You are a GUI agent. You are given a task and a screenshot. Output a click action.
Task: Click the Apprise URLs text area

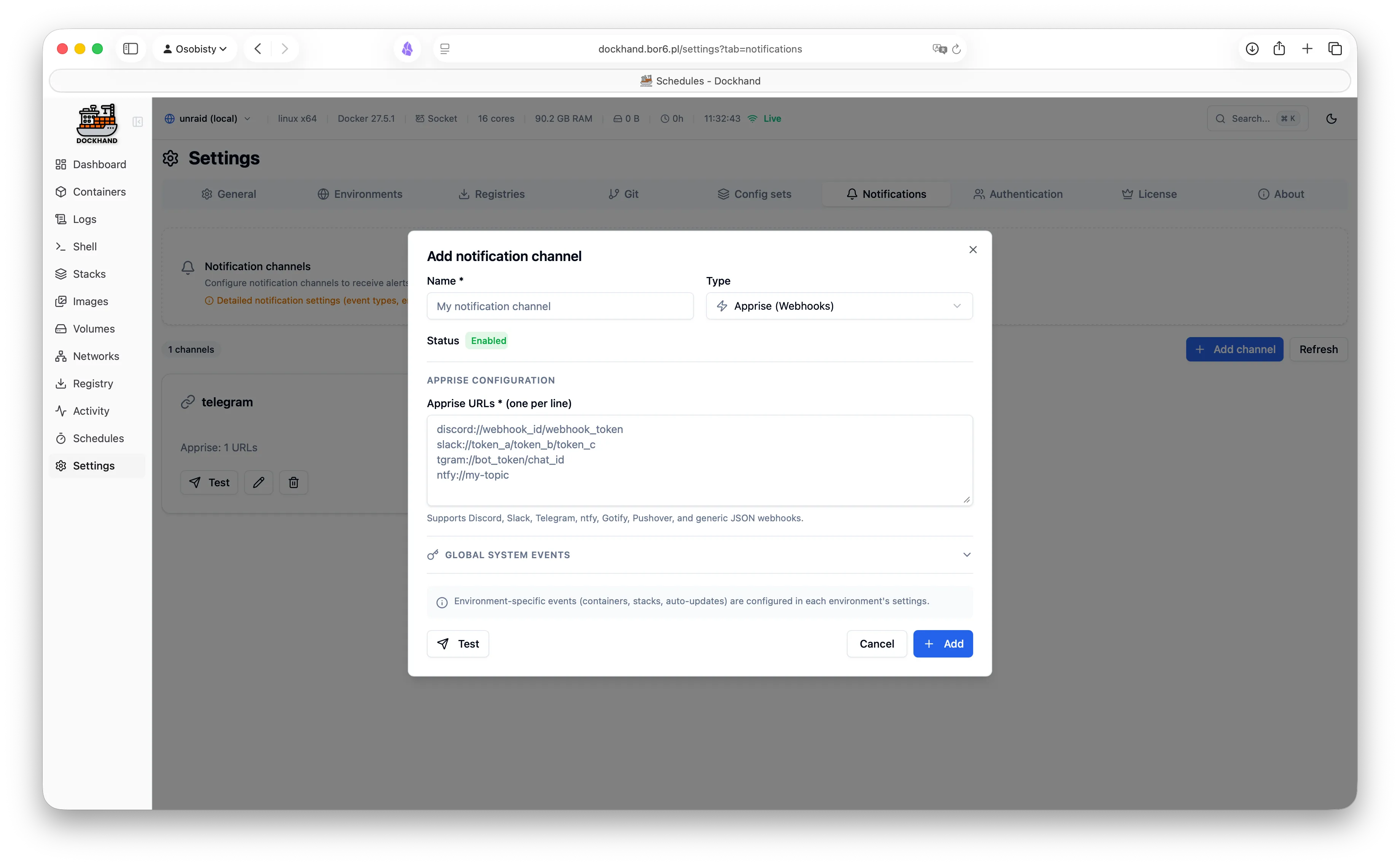pyautogui.click(x=699, y=460)
